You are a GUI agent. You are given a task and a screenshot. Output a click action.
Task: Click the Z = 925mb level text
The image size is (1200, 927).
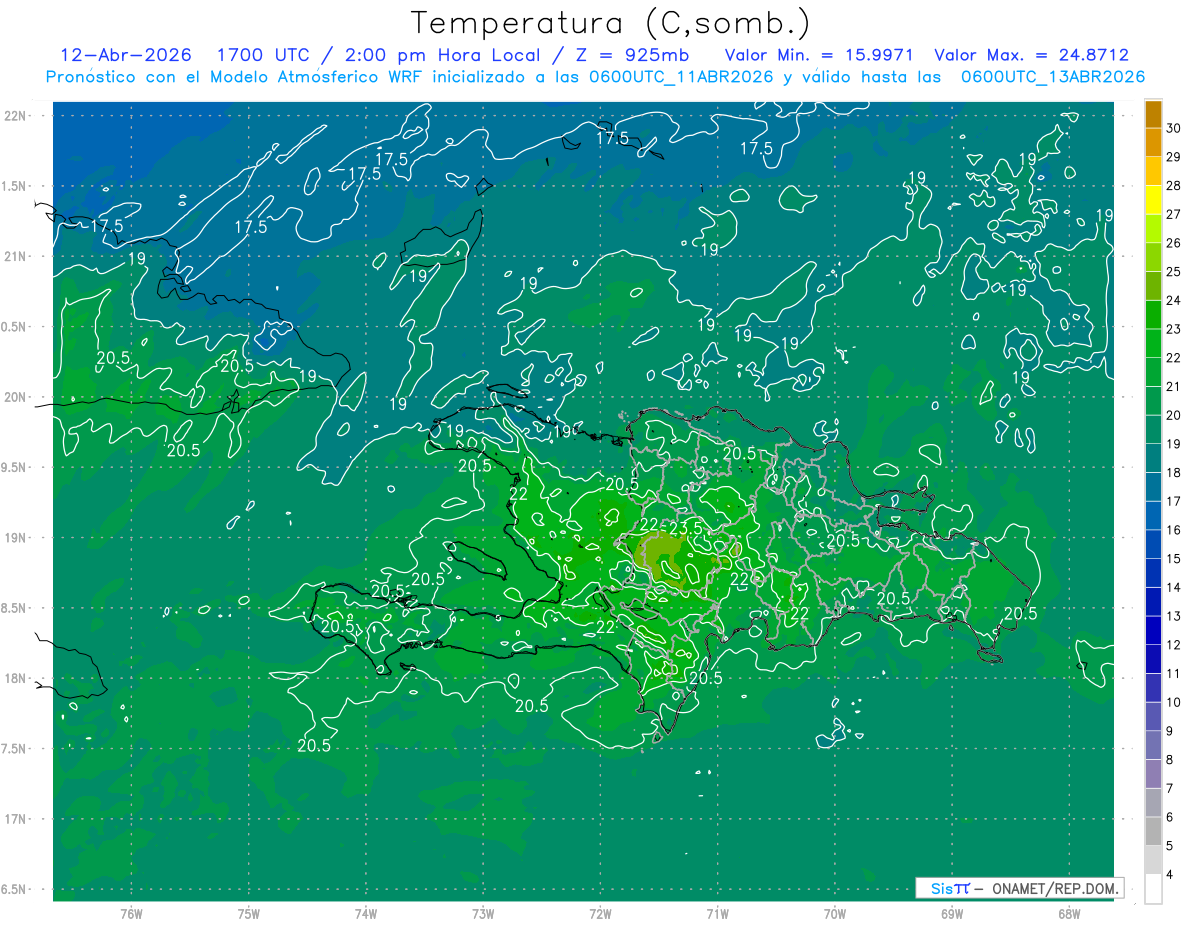pyautogui.click(x=635, y=55)
